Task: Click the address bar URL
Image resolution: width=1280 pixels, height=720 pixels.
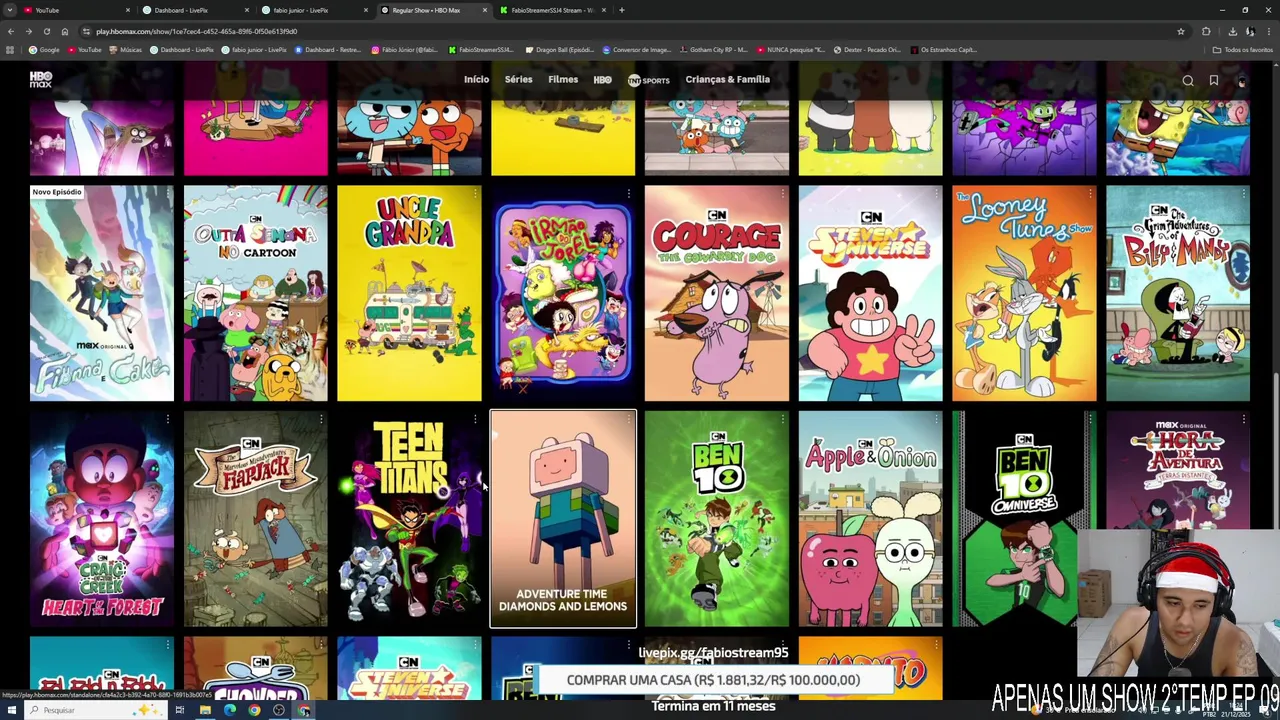Action: tap(196, 31)
